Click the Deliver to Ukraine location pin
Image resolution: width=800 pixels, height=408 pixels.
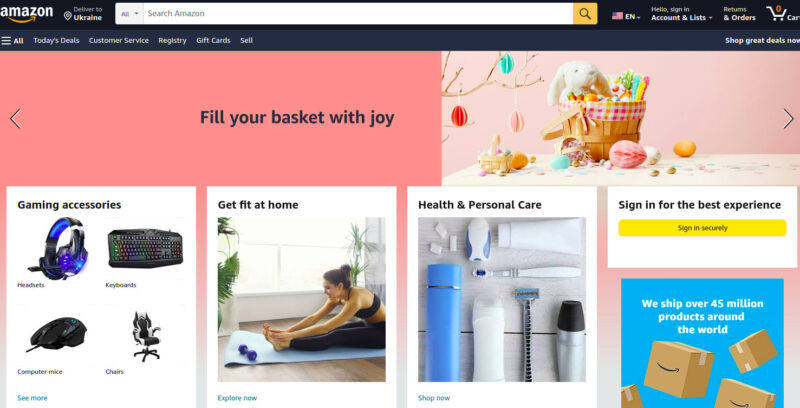coord(67,16)
